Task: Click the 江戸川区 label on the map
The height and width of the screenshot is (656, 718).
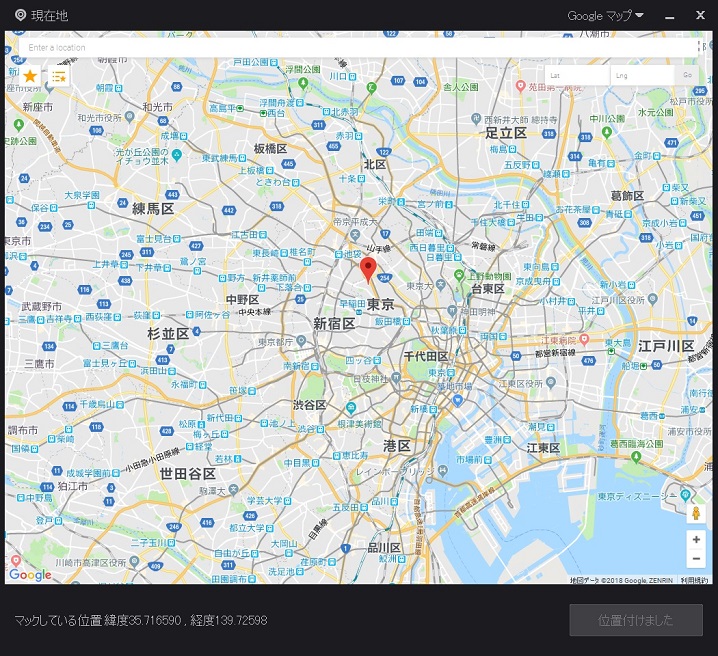Action: click(x=665, y=346)
